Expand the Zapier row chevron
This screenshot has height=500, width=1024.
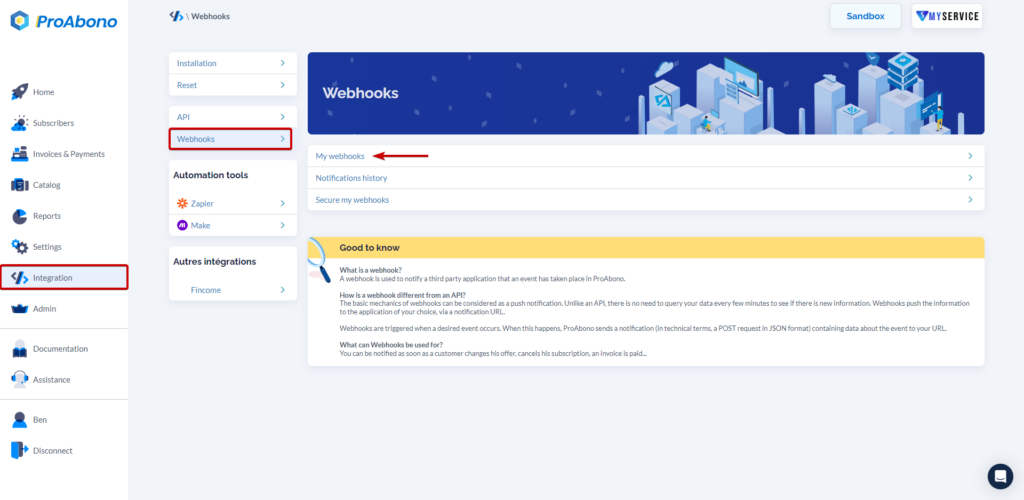[283, 204]
